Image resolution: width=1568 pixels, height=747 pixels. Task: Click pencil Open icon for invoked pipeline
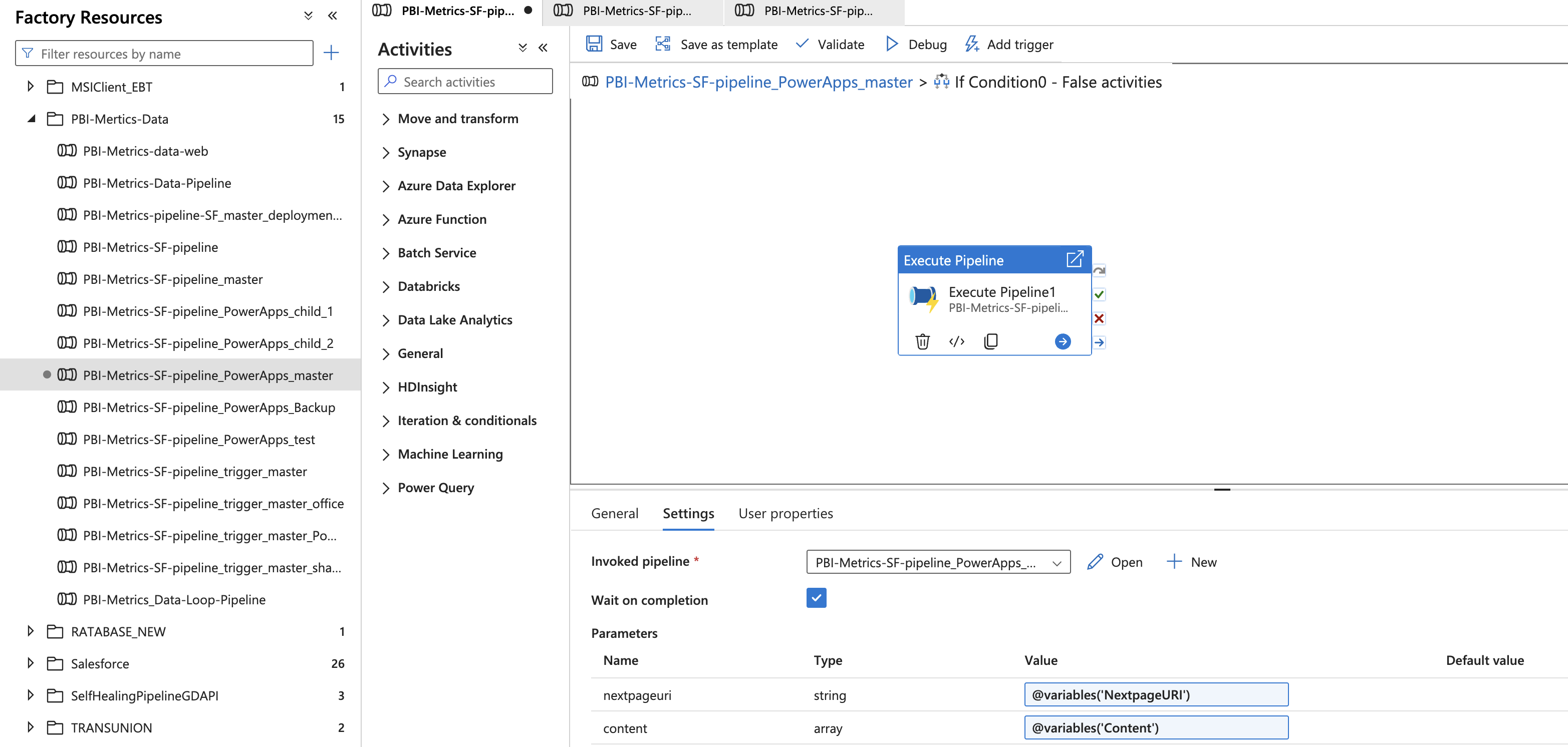pyautogui.click(x=1095, y=561)
